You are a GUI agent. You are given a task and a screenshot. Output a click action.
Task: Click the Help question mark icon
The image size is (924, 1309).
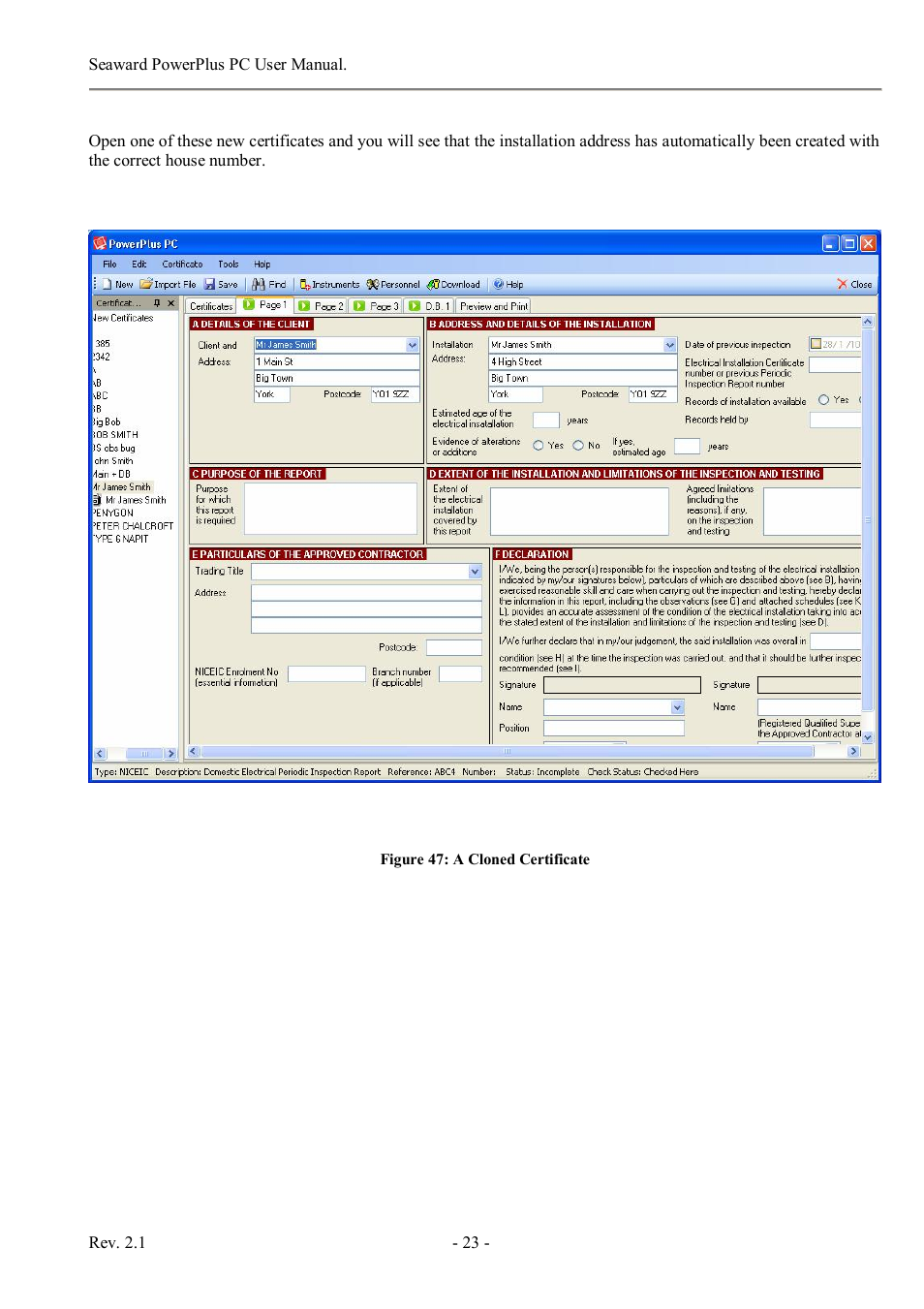499,285
